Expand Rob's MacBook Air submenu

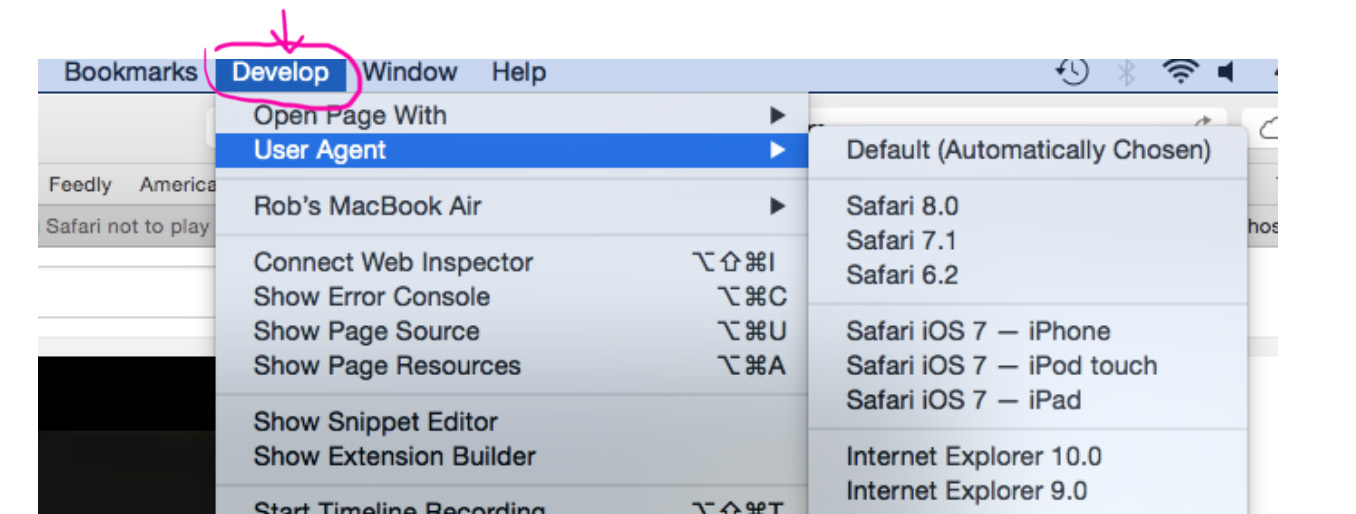coord(512,207)
